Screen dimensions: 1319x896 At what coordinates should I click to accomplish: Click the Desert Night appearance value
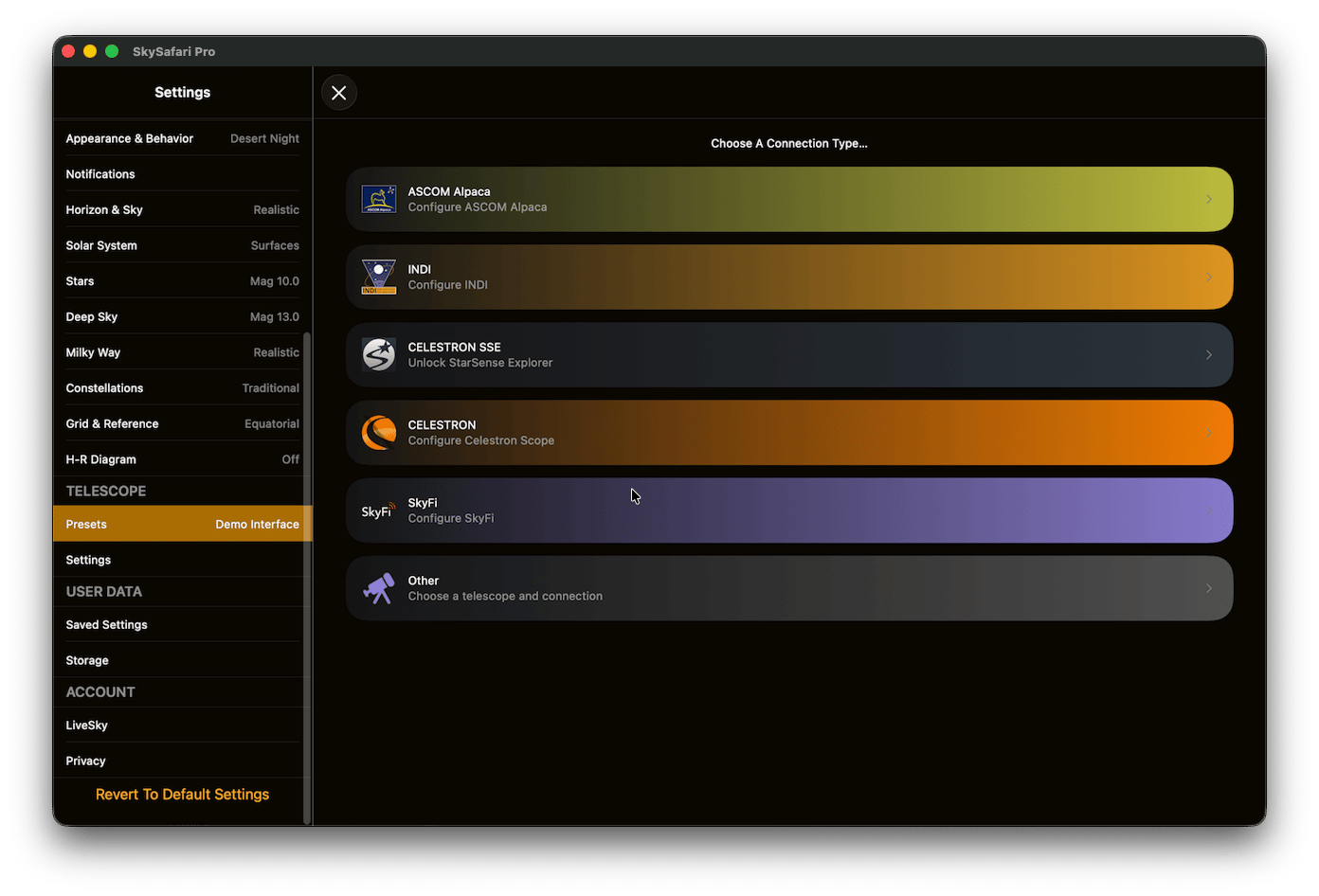(x=264, y=138)
